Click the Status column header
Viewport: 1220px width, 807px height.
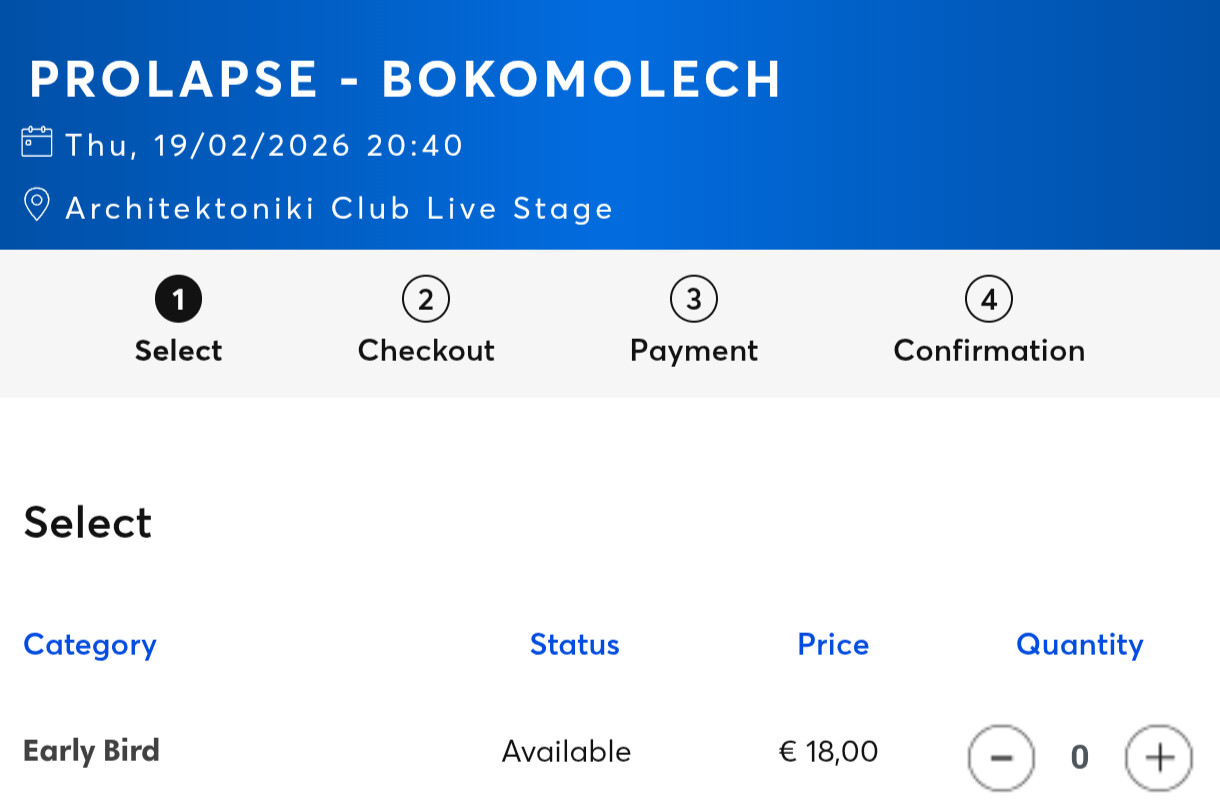point(575,645)
